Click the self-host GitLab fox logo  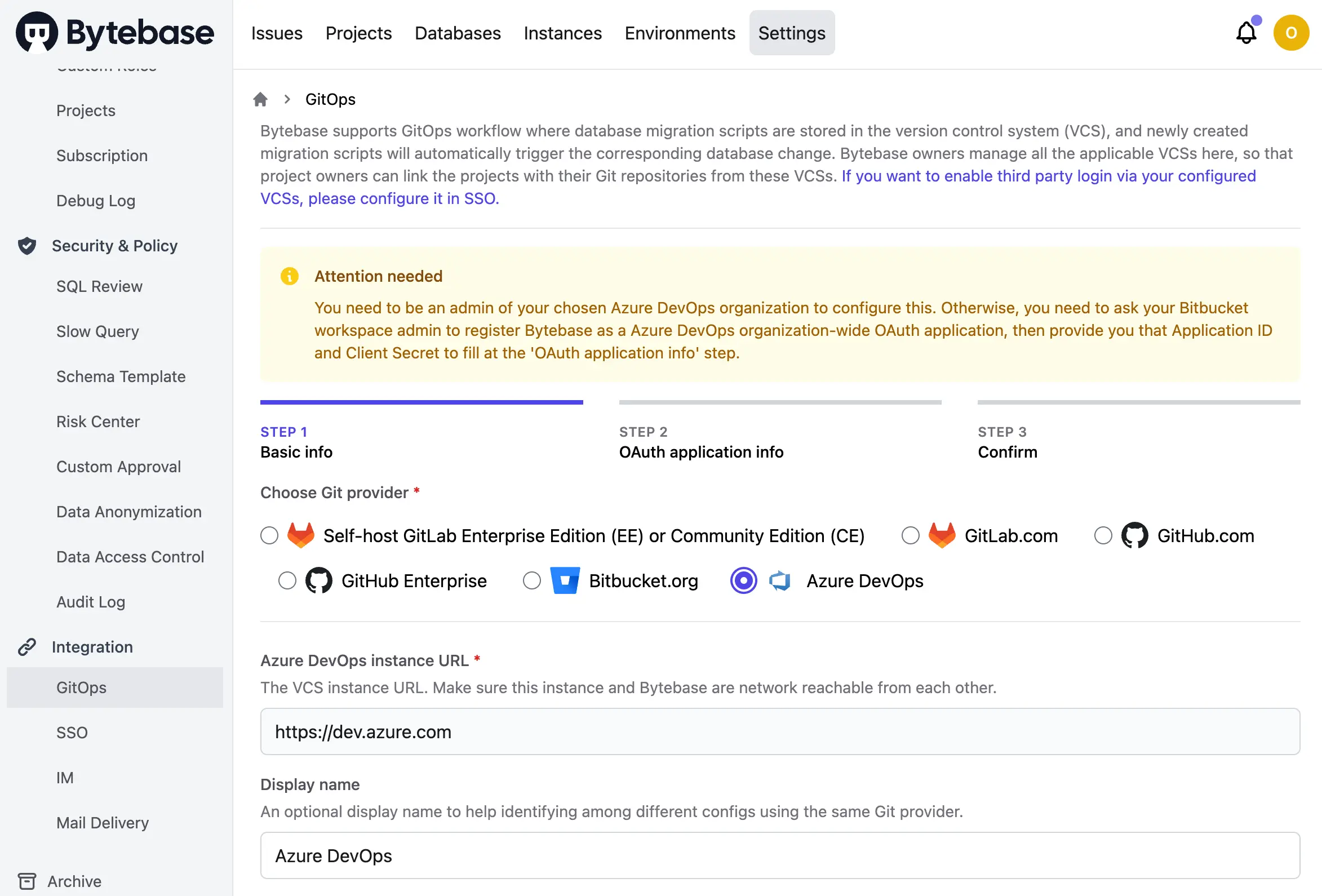[301, 535]
